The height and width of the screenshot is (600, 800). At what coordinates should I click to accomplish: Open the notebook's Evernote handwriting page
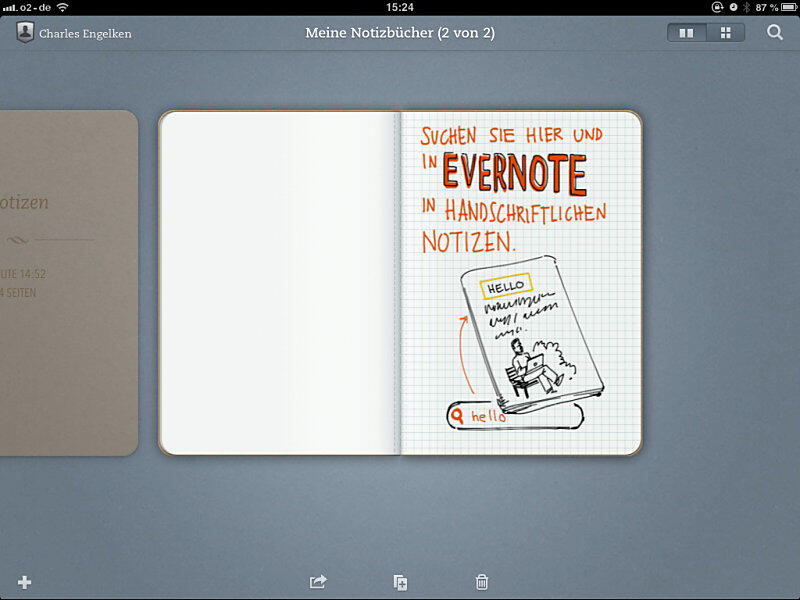point(521,283)
